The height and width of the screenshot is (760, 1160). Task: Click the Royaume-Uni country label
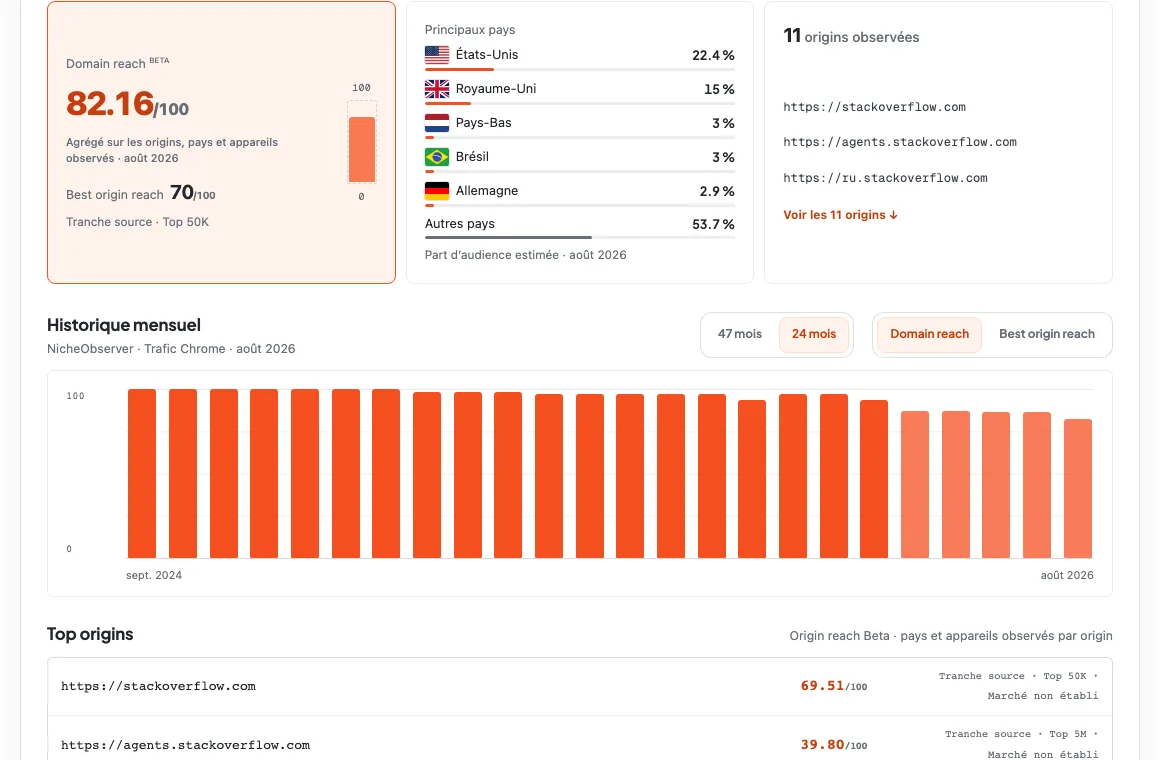496,89
